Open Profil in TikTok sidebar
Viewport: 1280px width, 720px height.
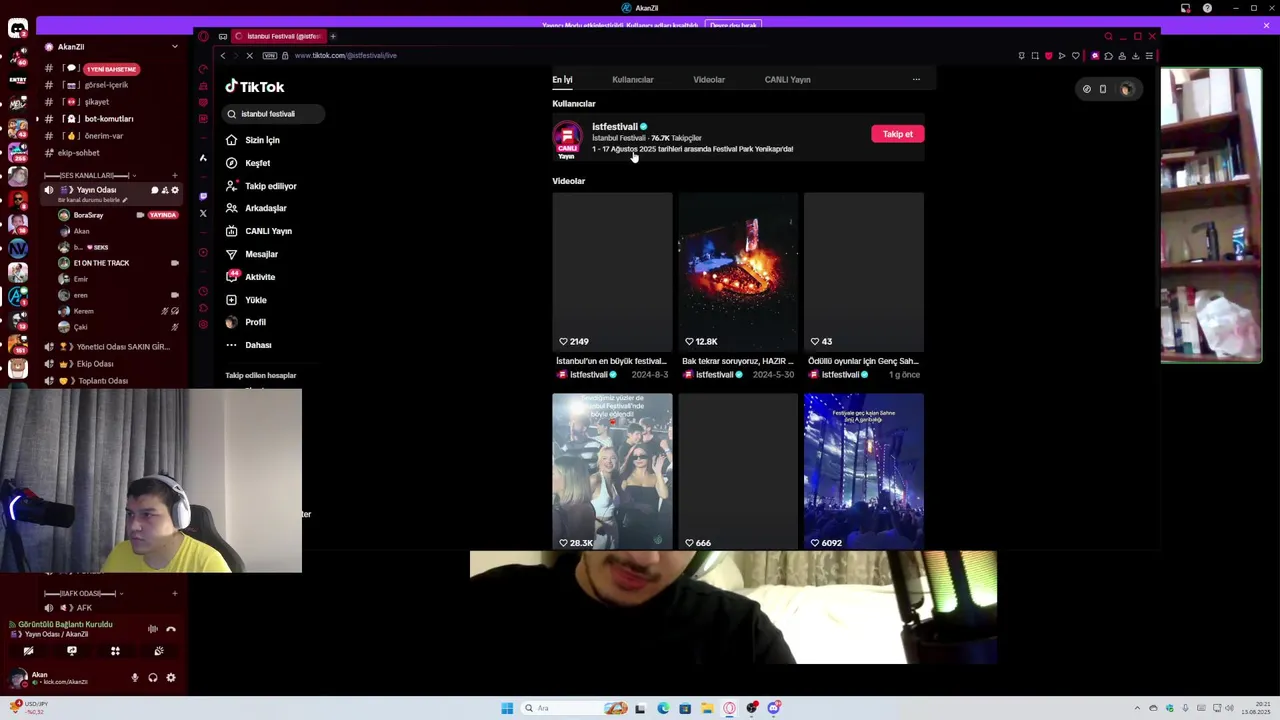(246, 322)
